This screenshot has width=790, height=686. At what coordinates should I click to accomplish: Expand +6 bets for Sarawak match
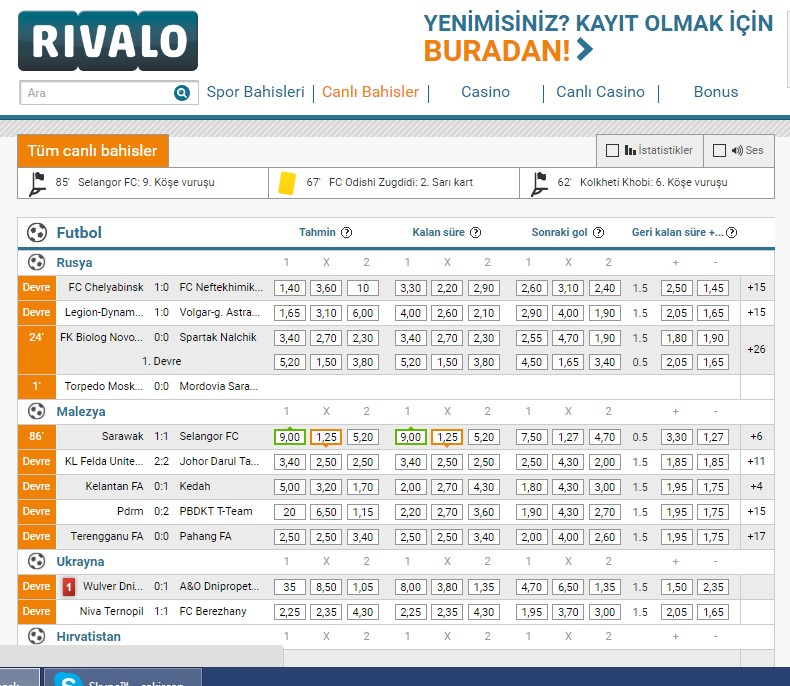point(756,436)
